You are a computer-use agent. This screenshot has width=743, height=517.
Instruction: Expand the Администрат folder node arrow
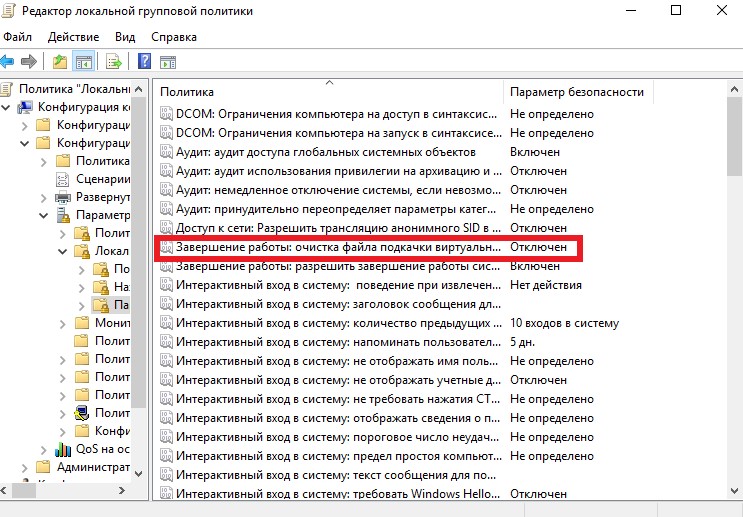click(x=25, y=468)
